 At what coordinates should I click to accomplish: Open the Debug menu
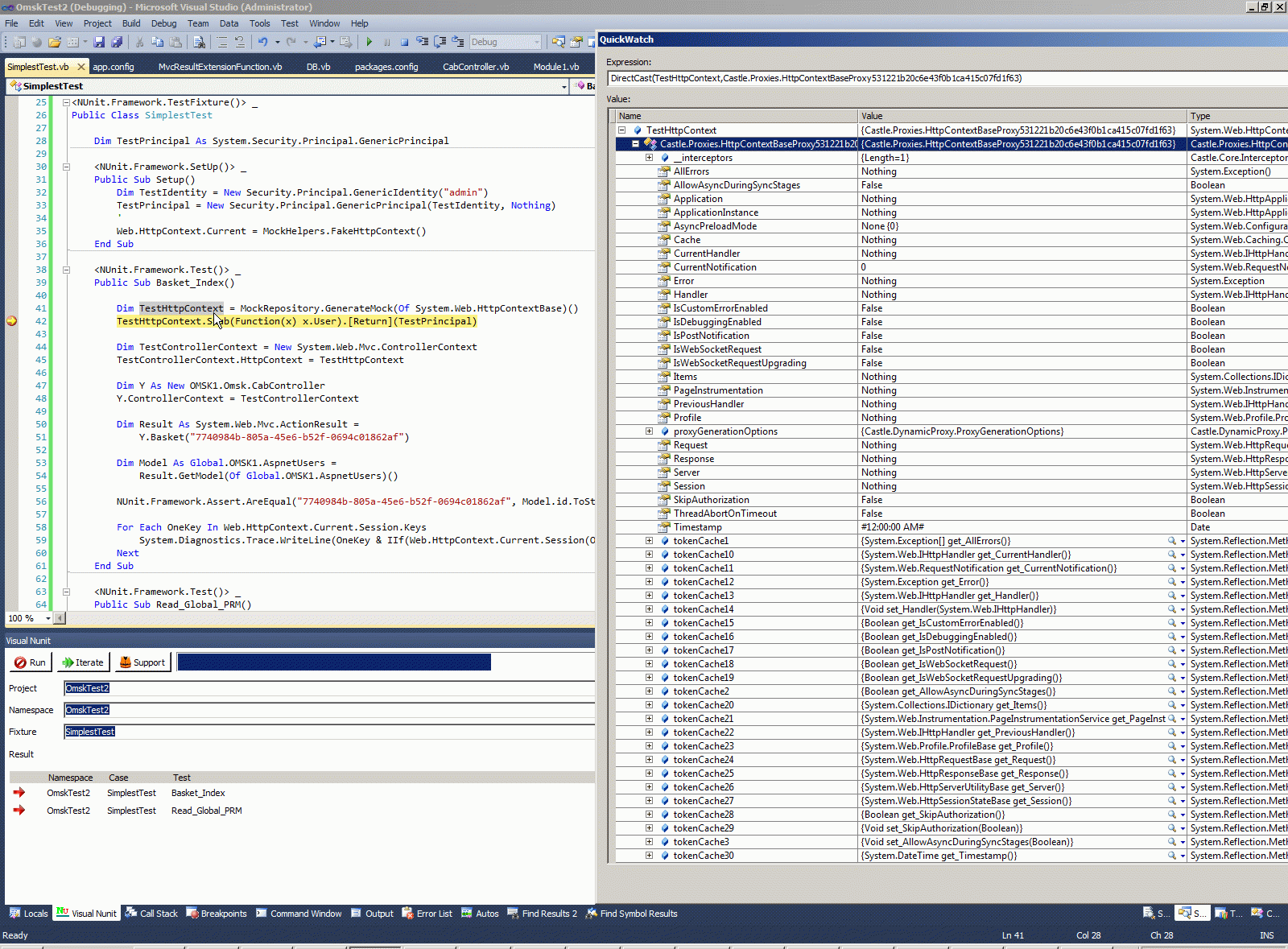[163, 23]
